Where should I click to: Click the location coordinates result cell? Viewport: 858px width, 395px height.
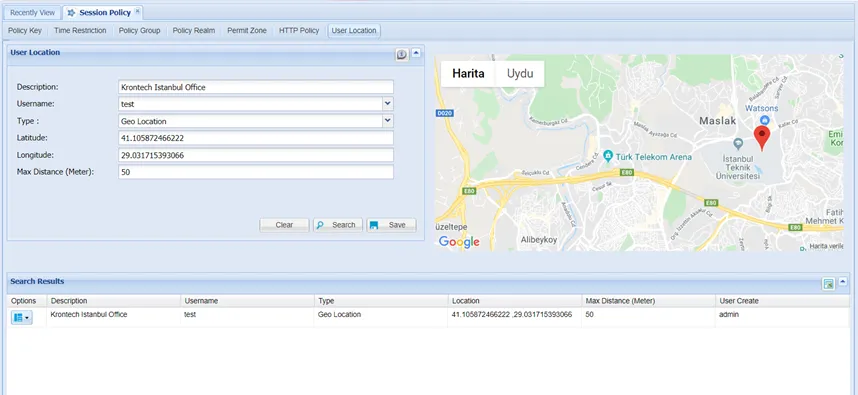pos(515,317)
